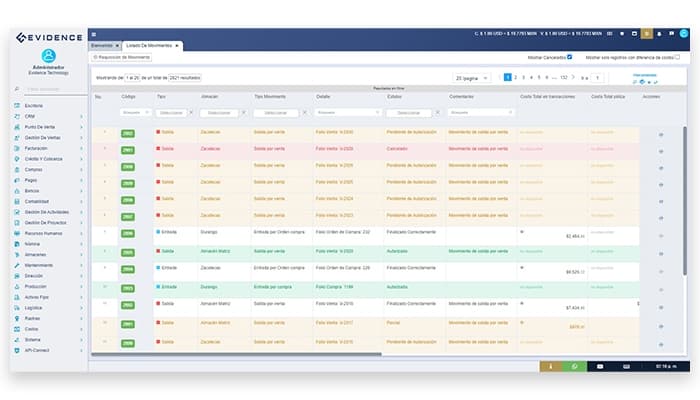Toggle the Mostrar Cancelados checkbox
700x400 pixels.
pos(570,57)
